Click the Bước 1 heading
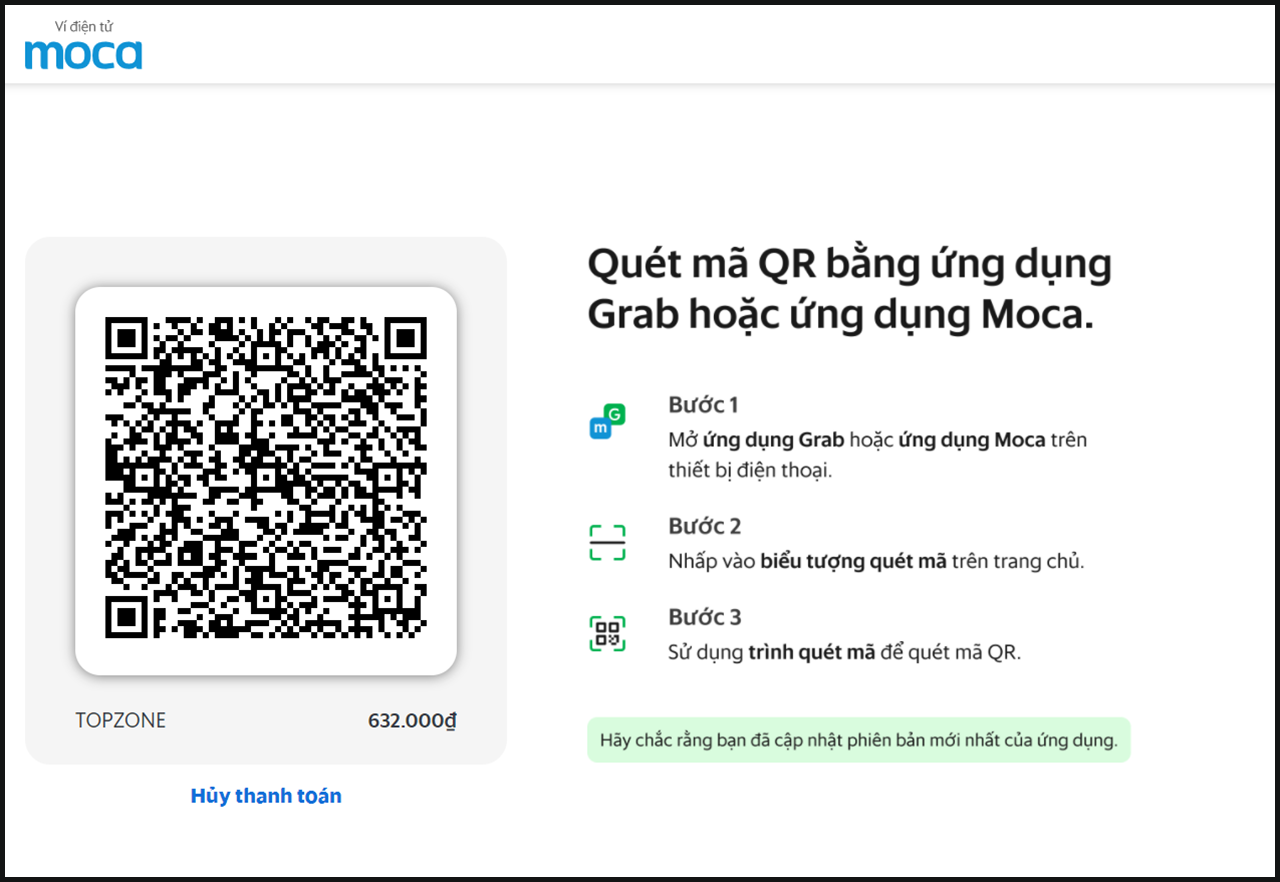The height and width of the screenshot is (882, 1280). tap(703, 405)
